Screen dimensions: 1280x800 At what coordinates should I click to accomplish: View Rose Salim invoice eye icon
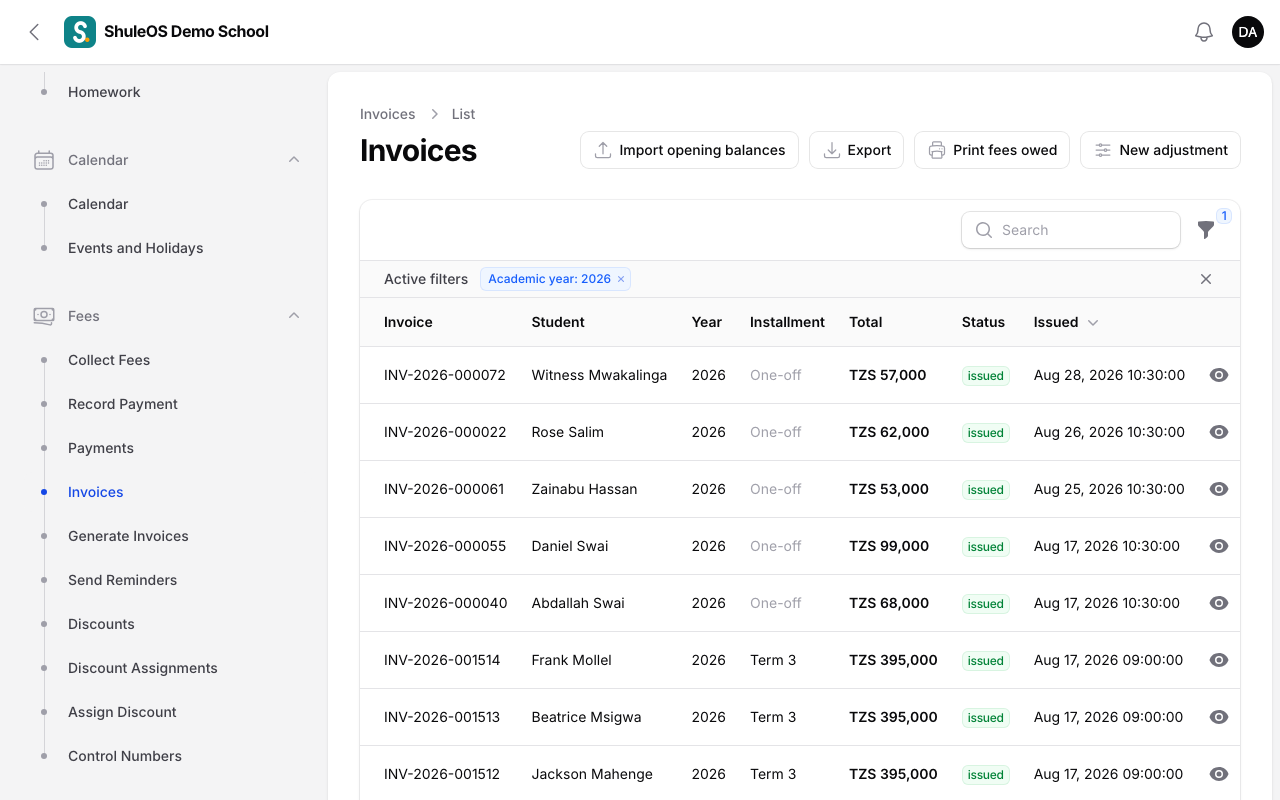click(1218, 432)
